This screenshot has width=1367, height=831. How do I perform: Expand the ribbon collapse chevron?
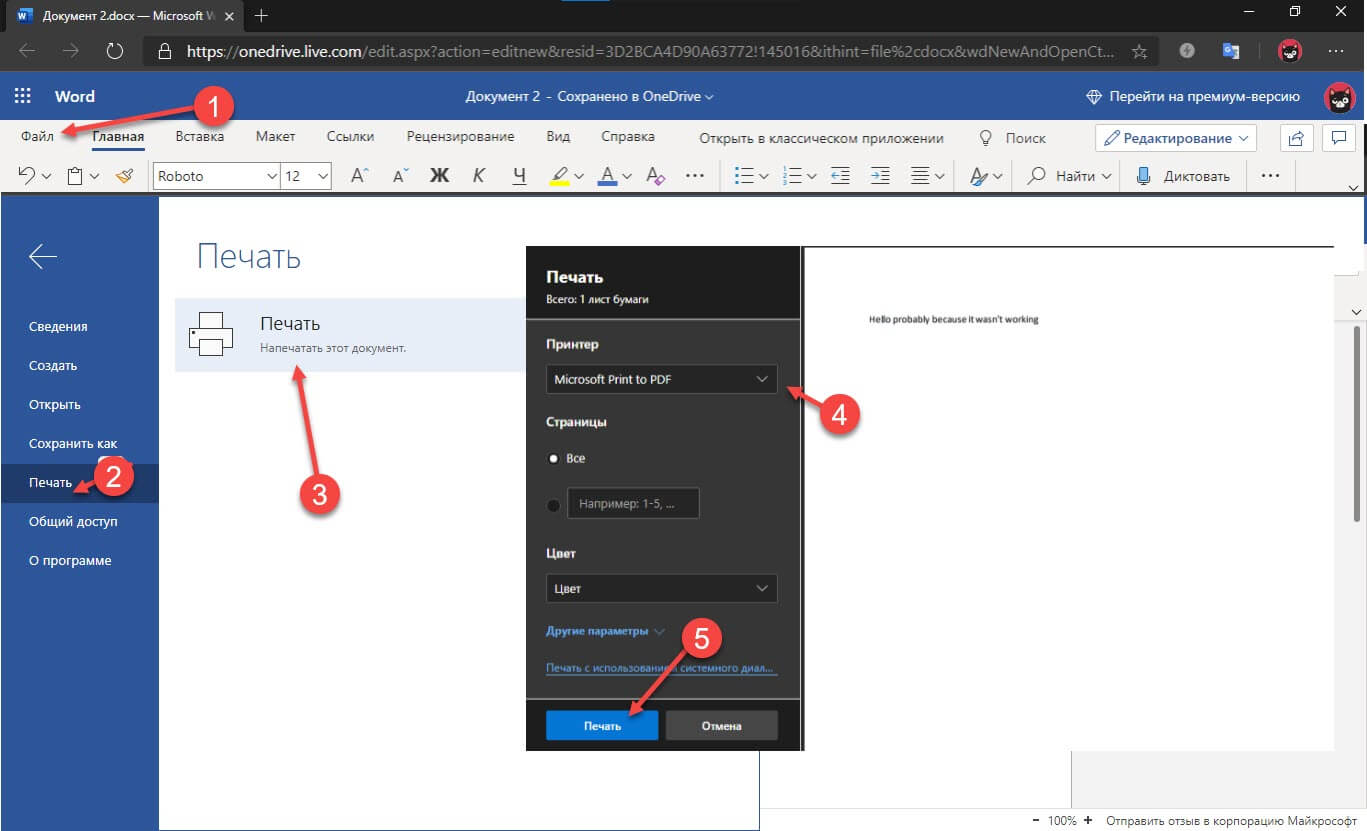(1354, 187)
